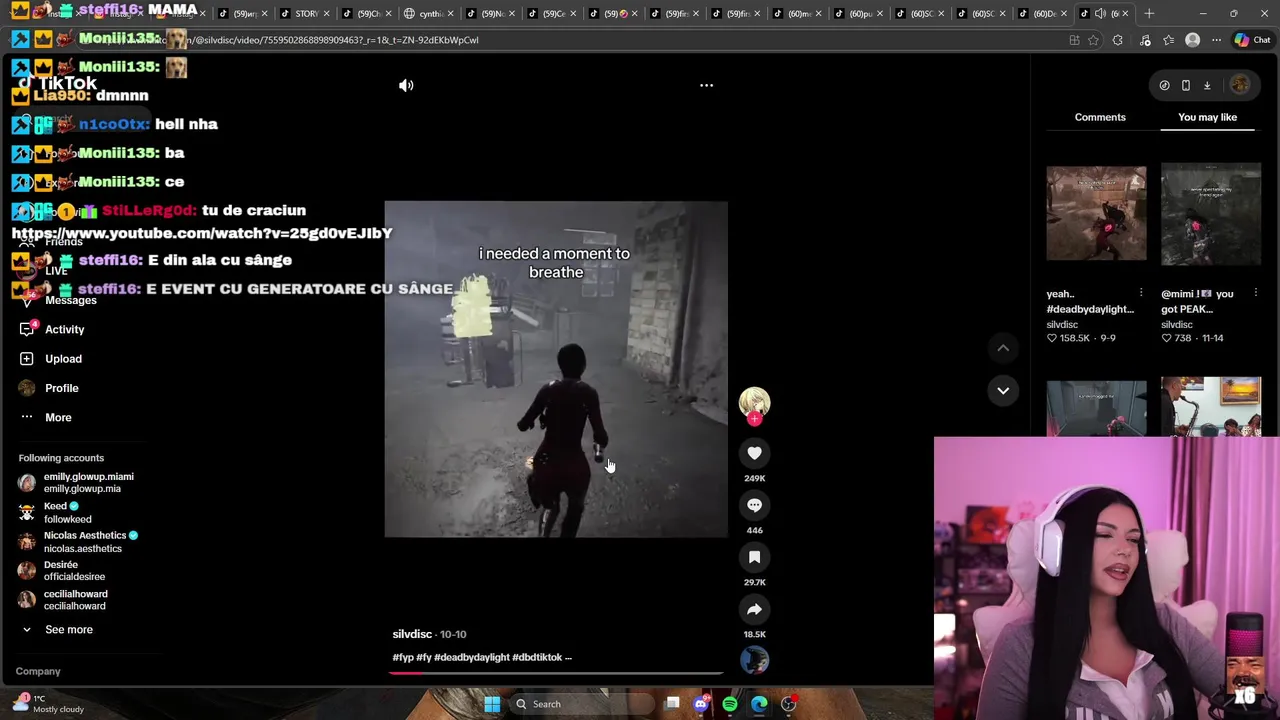
Task: Open Spotify from the taskbar
Action: pos(730,704)
